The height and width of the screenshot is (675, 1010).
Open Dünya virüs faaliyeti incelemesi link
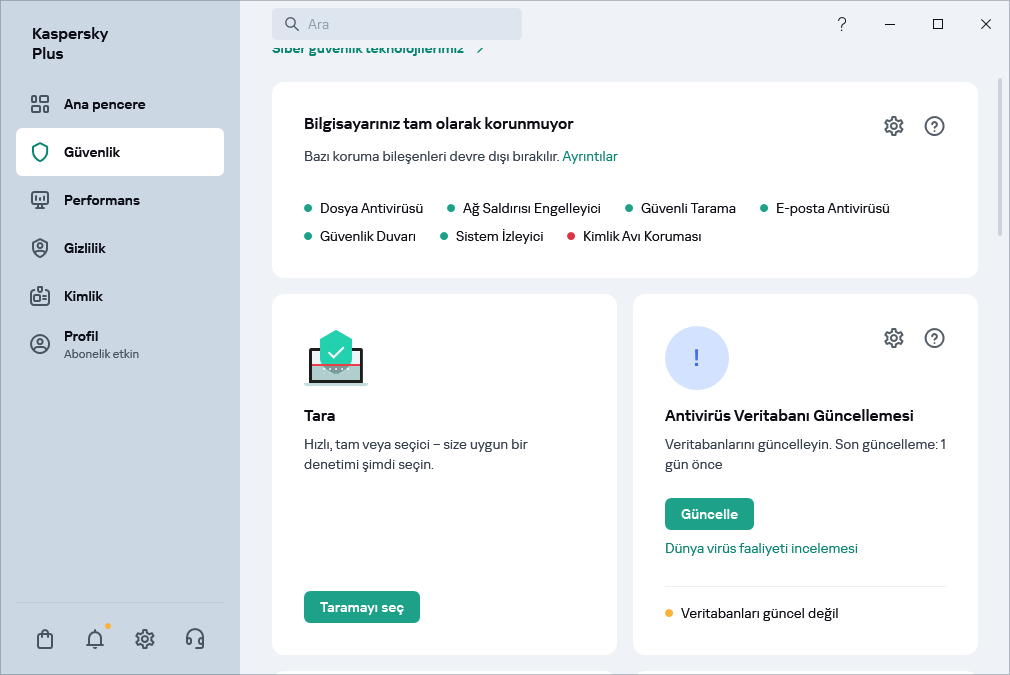pos(761,548)
